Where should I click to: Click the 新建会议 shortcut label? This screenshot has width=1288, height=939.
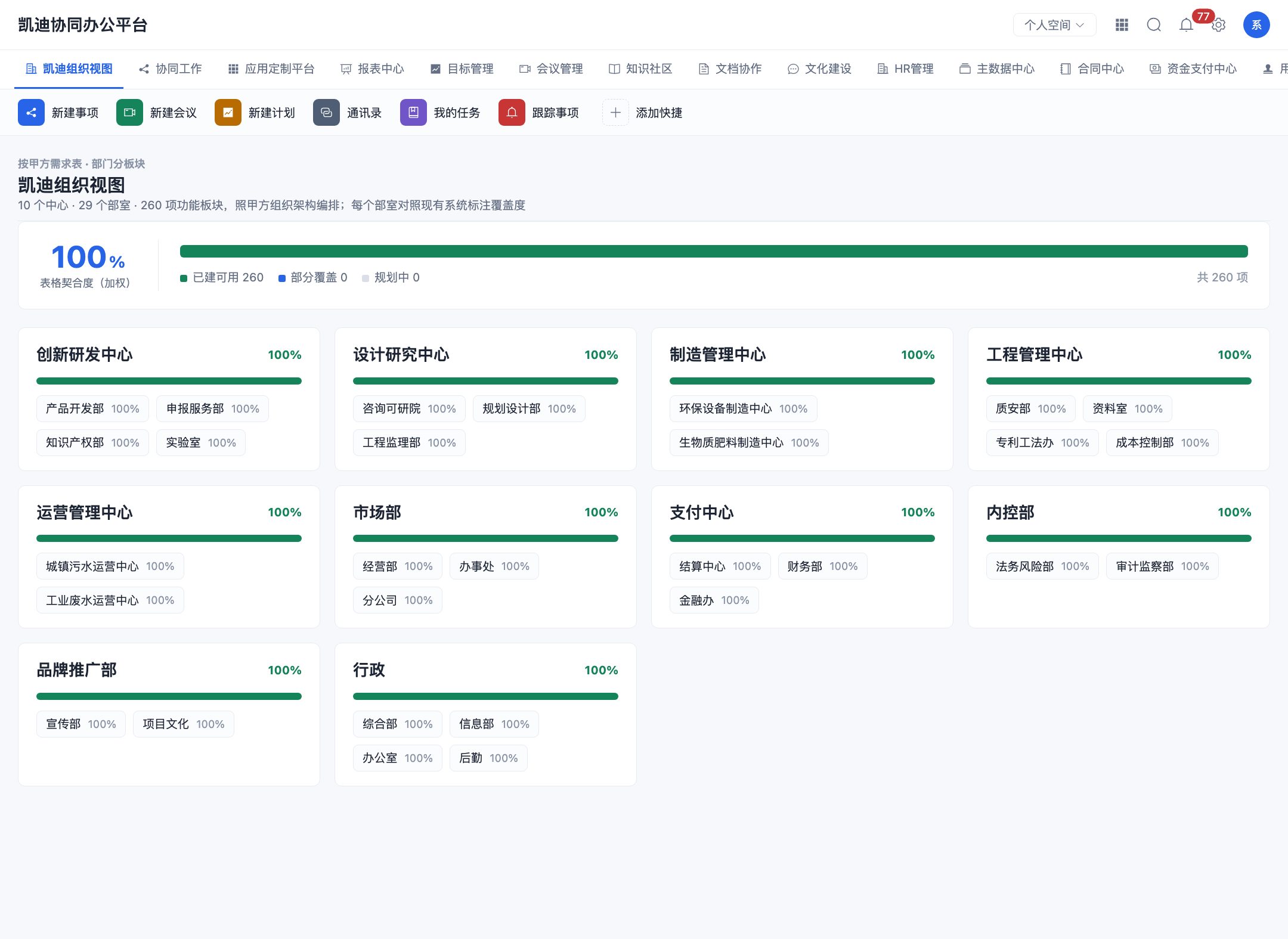[174, 113]
